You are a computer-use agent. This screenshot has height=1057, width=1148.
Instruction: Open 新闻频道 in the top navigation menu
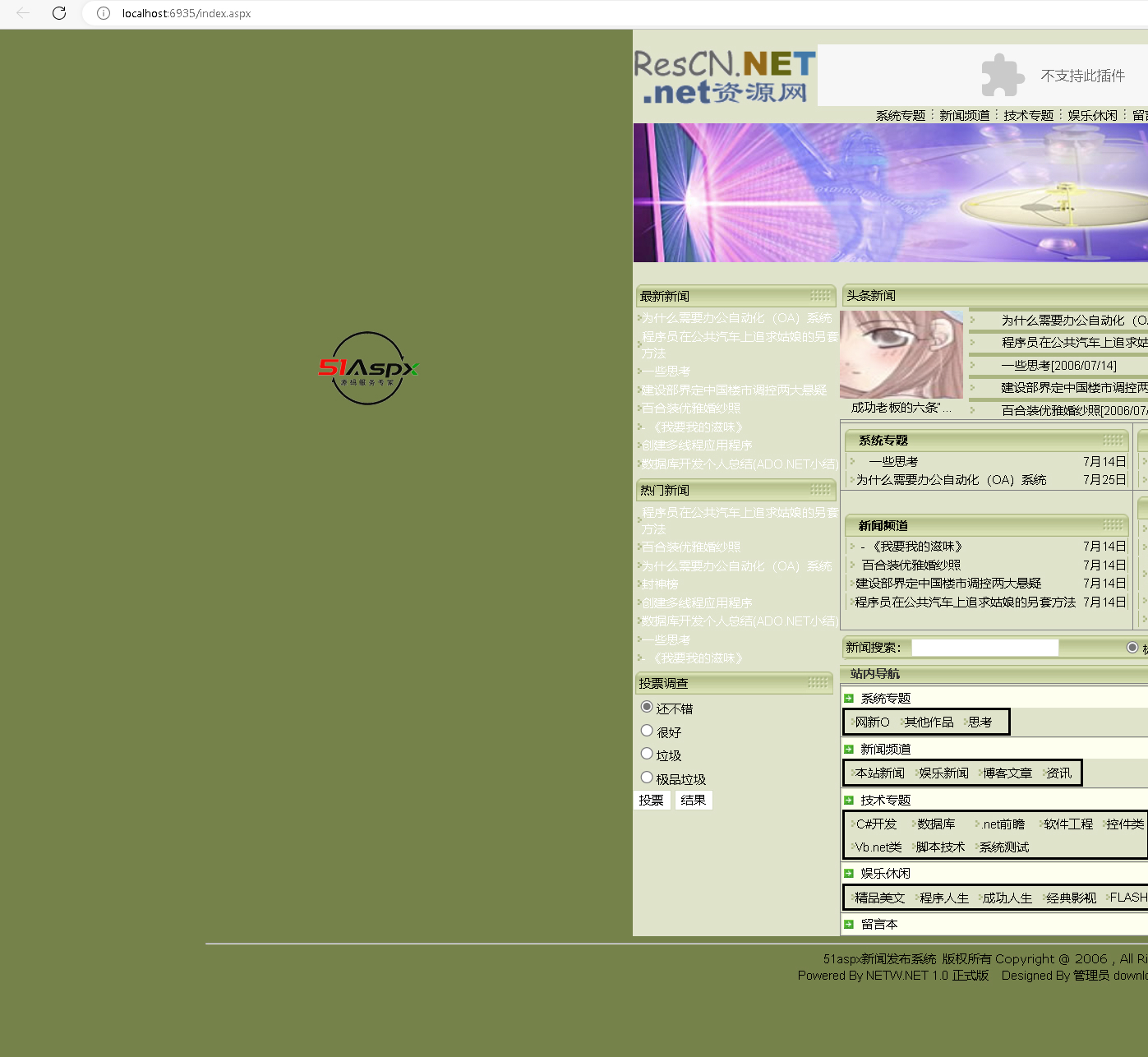(965, 116)
